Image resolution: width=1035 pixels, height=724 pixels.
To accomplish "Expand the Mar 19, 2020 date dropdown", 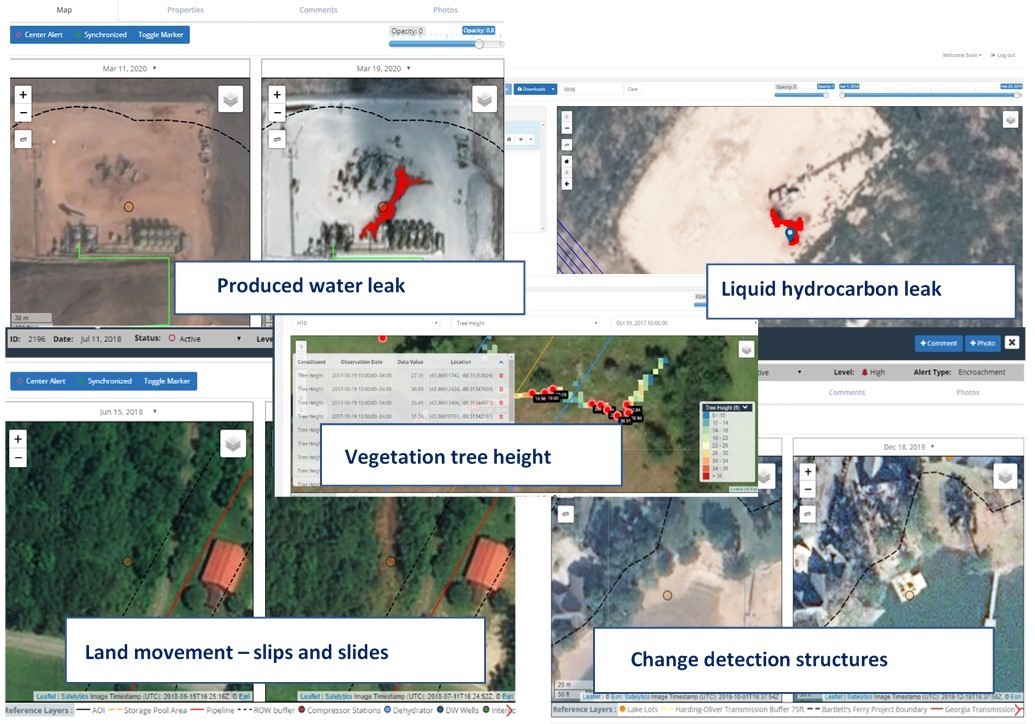I will coord(383,68).
